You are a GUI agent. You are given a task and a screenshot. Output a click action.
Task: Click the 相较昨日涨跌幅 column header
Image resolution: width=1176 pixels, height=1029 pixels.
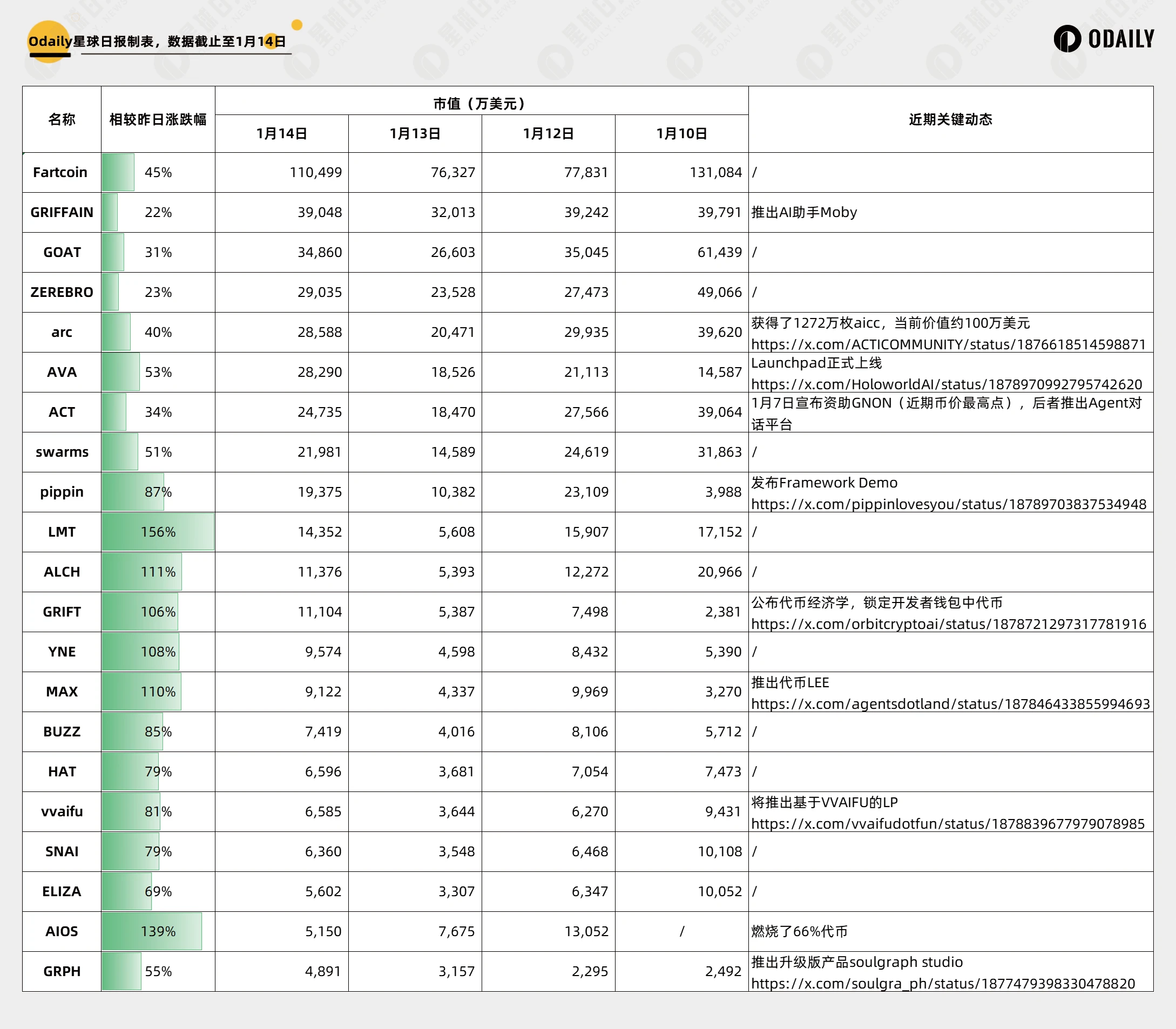click(x=158, y=119)
